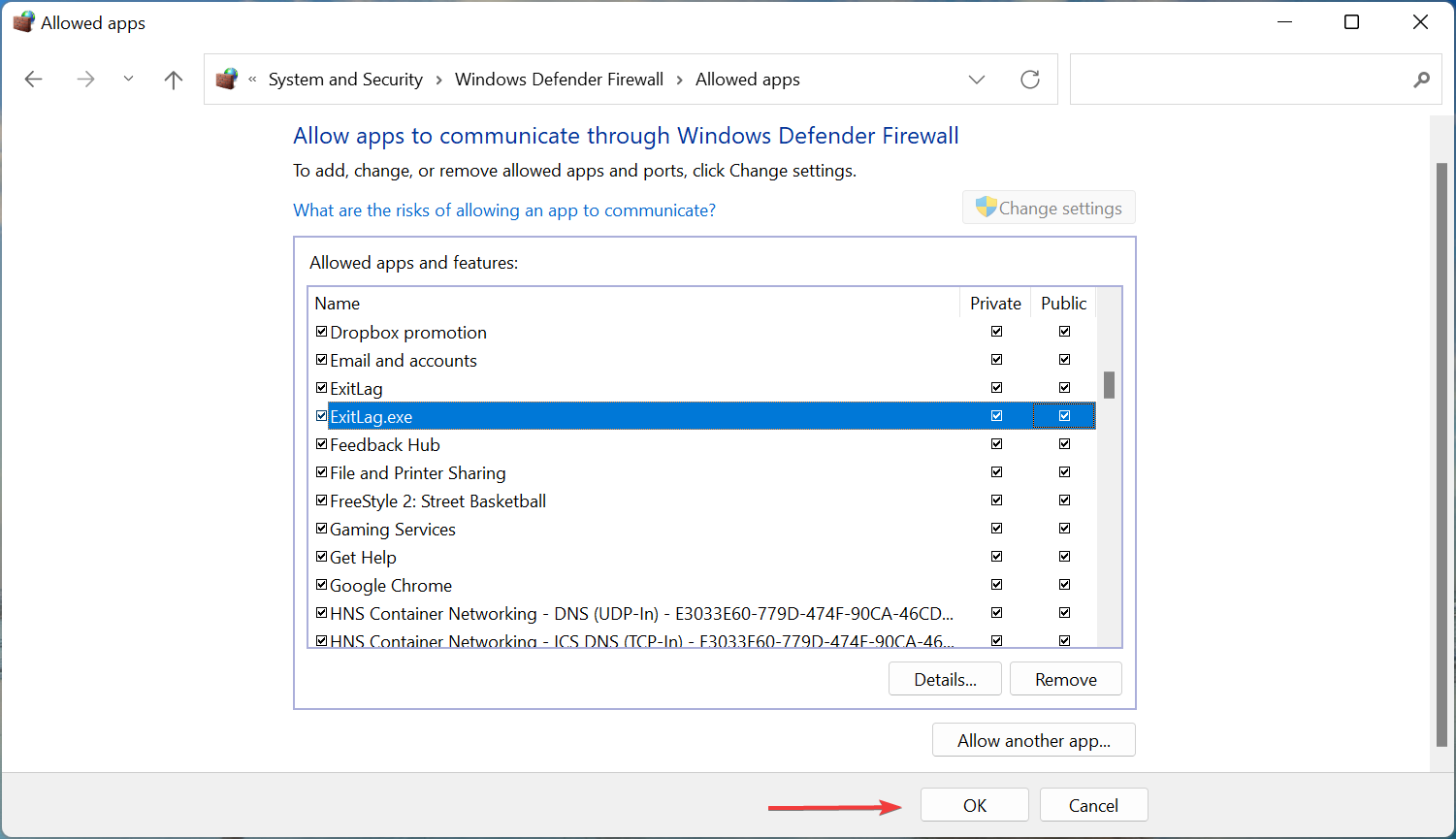Screen dimensions: 1456x839
Task: Click the Public column header
Action: tap(1063, 304)
